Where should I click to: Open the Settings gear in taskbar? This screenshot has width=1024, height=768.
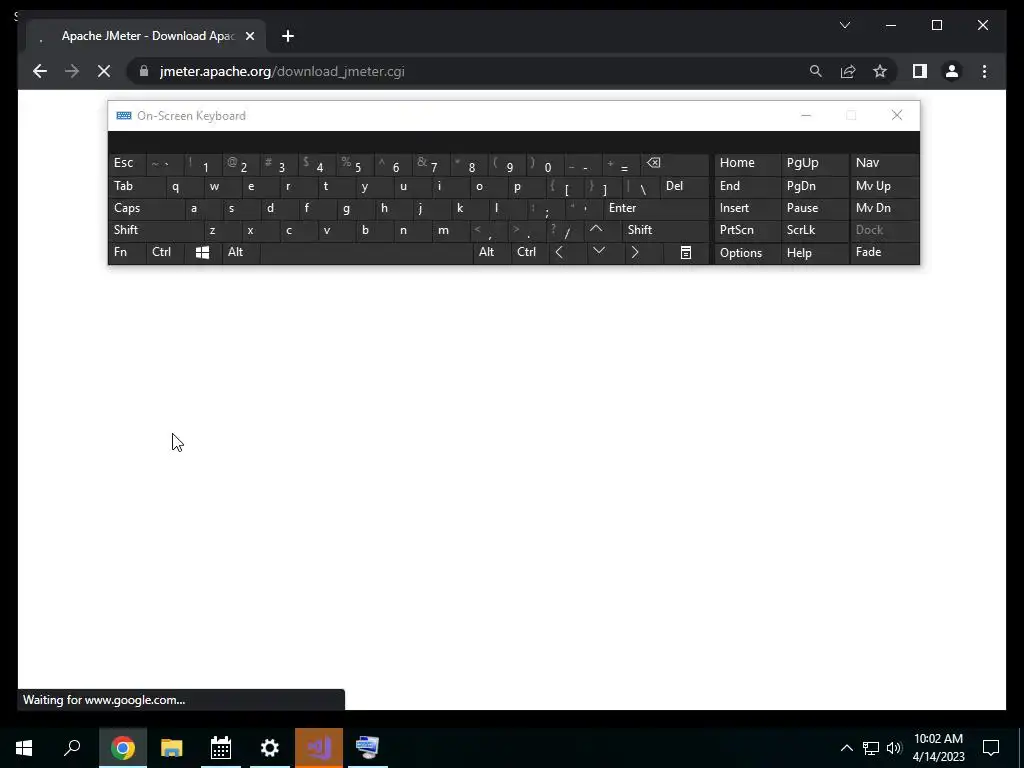click(270, 748)
